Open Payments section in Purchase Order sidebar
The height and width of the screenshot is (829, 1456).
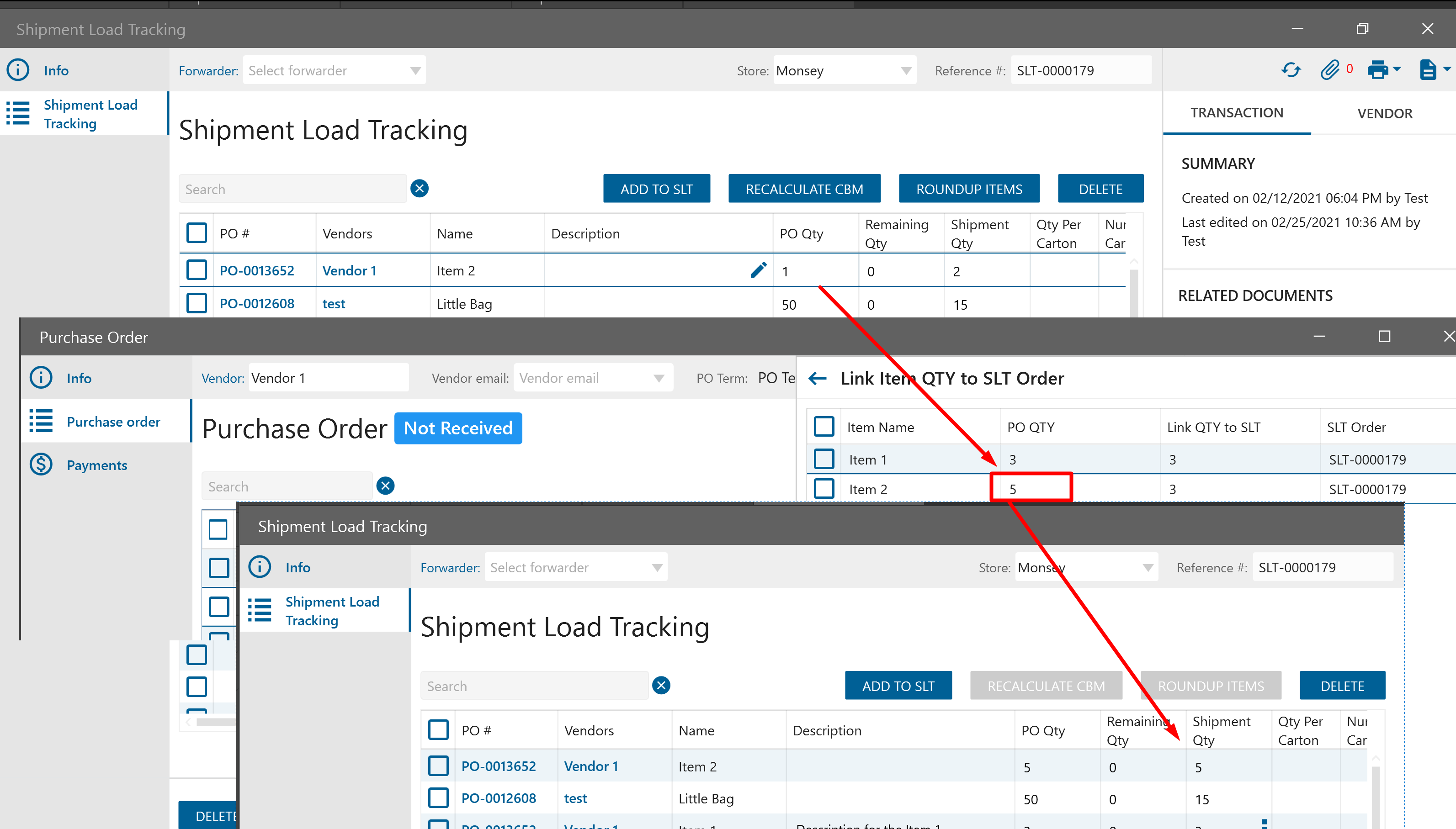pos(97,465)
